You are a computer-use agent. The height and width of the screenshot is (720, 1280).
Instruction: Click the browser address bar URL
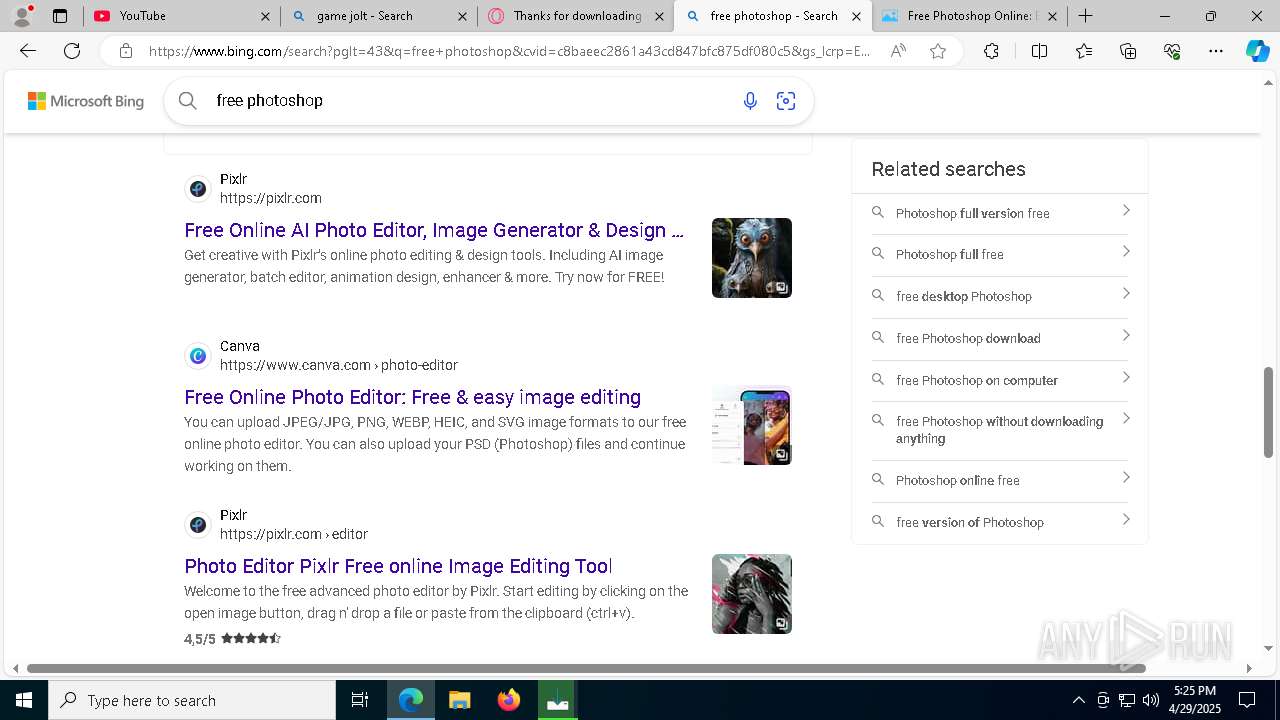(x=509, y=51)
